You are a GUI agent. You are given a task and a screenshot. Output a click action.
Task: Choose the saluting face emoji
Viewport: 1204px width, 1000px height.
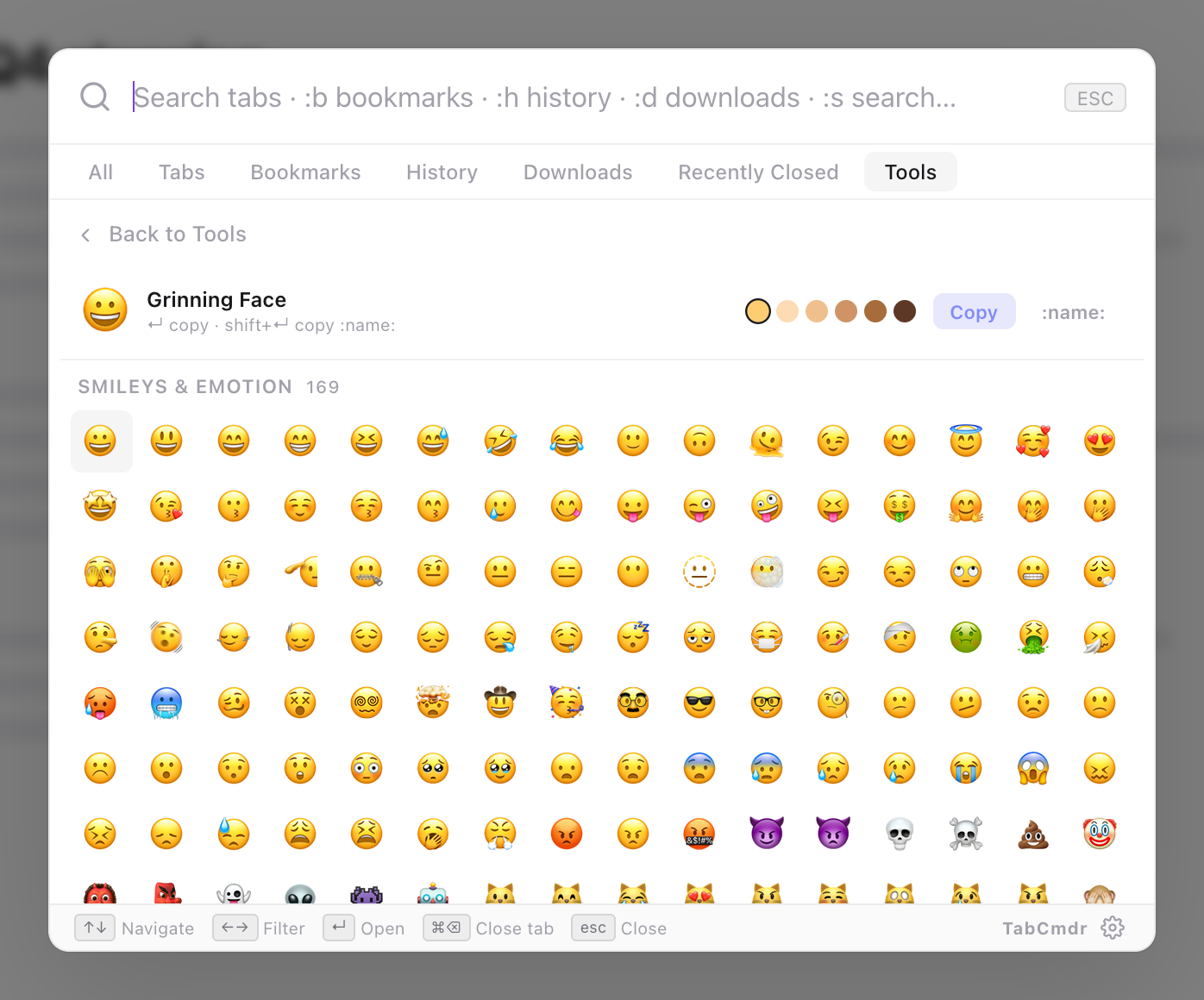pos(300,572)
